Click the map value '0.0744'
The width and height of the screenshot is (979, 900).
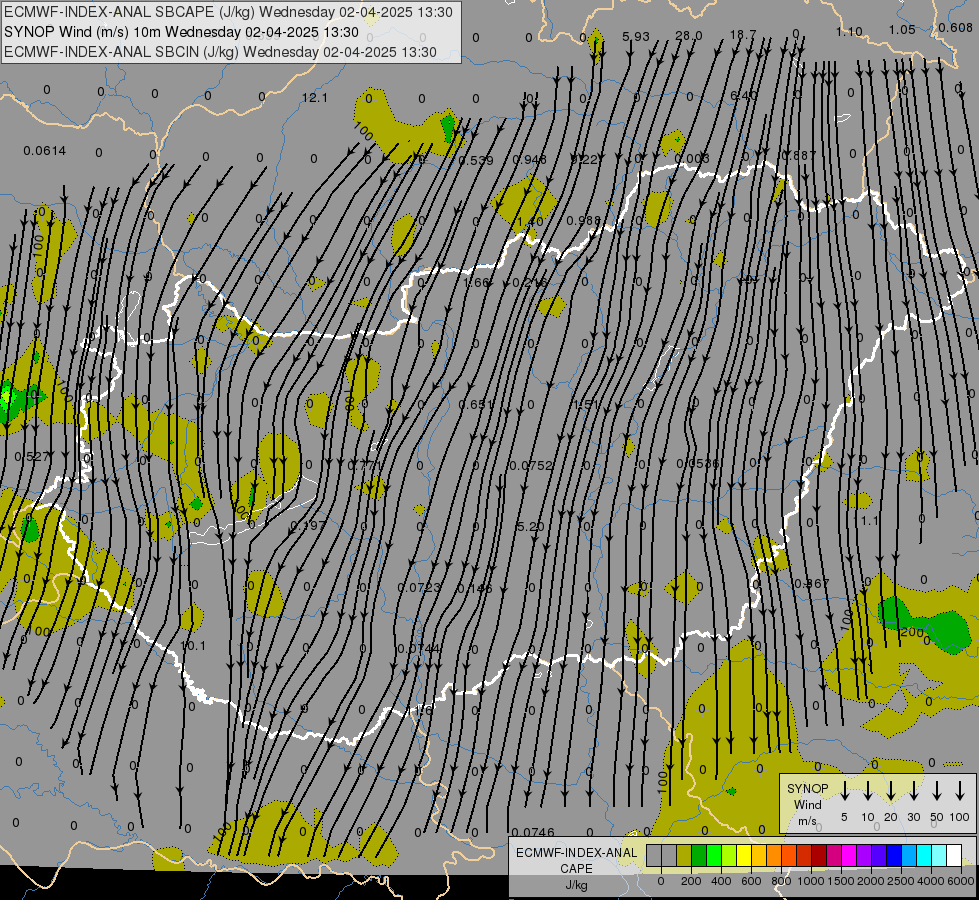tap(419, 648)
